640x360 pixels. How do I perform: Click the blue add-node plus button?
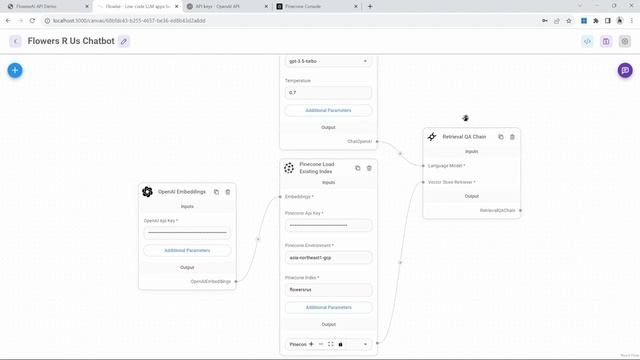point(15,70)
